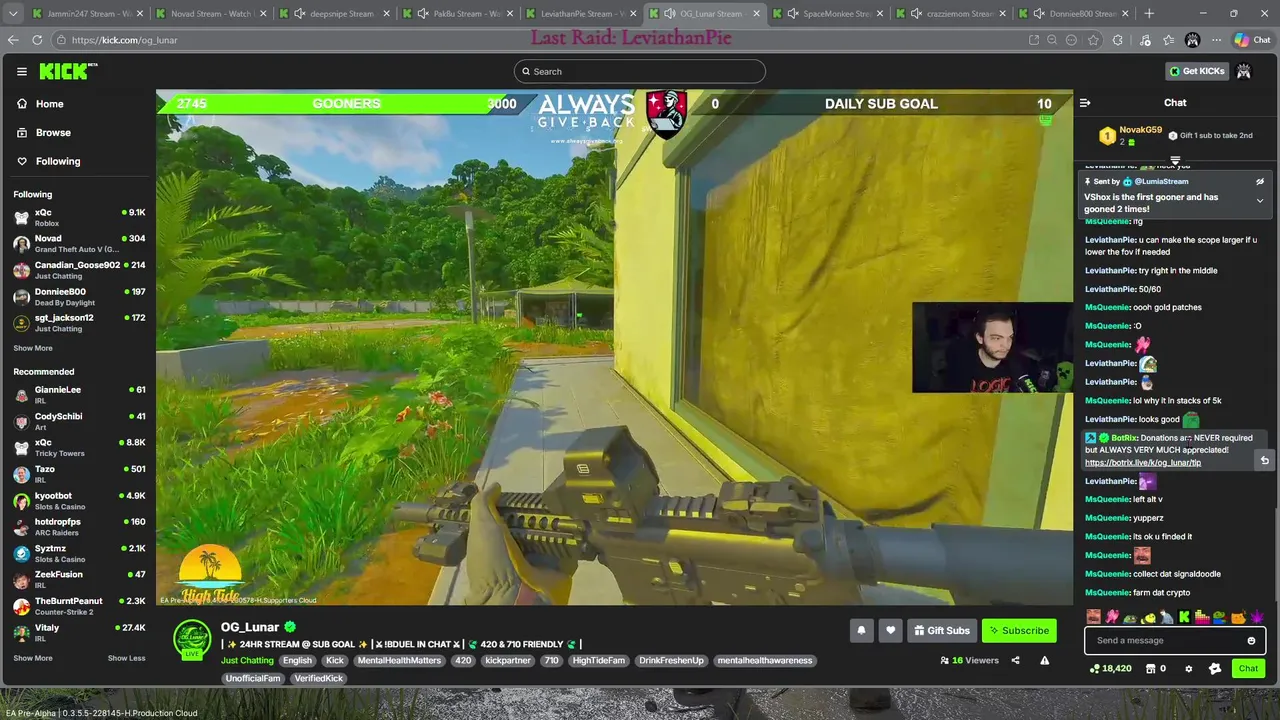Select the VerifiedKick tag
1280x720 pixels.
pos(318,678)
